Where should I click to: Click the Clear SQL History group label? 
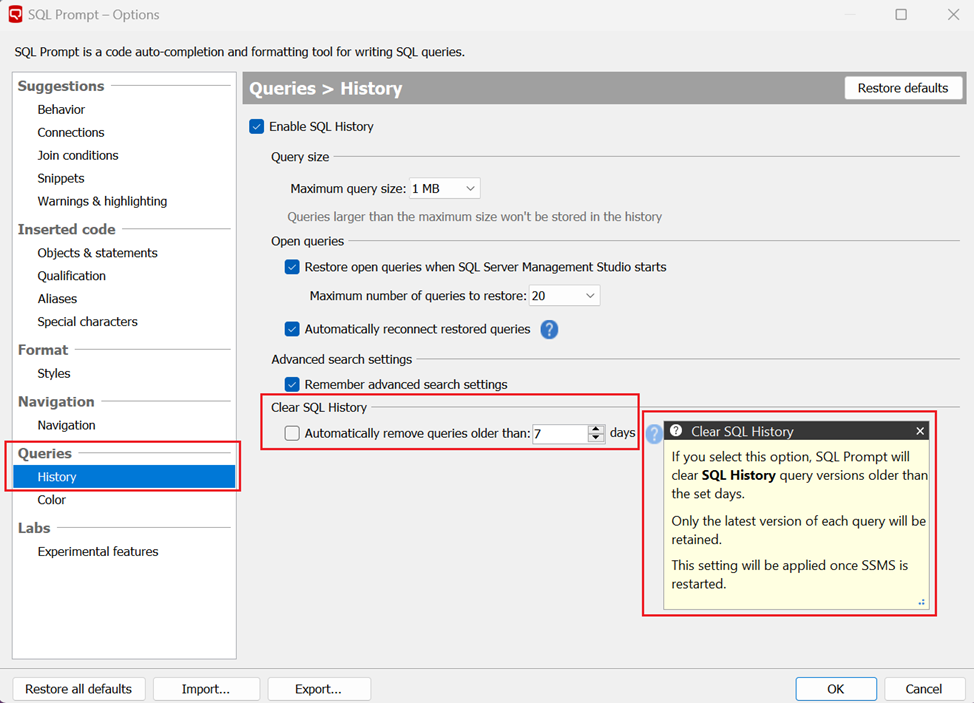click(x=319, y=407)
